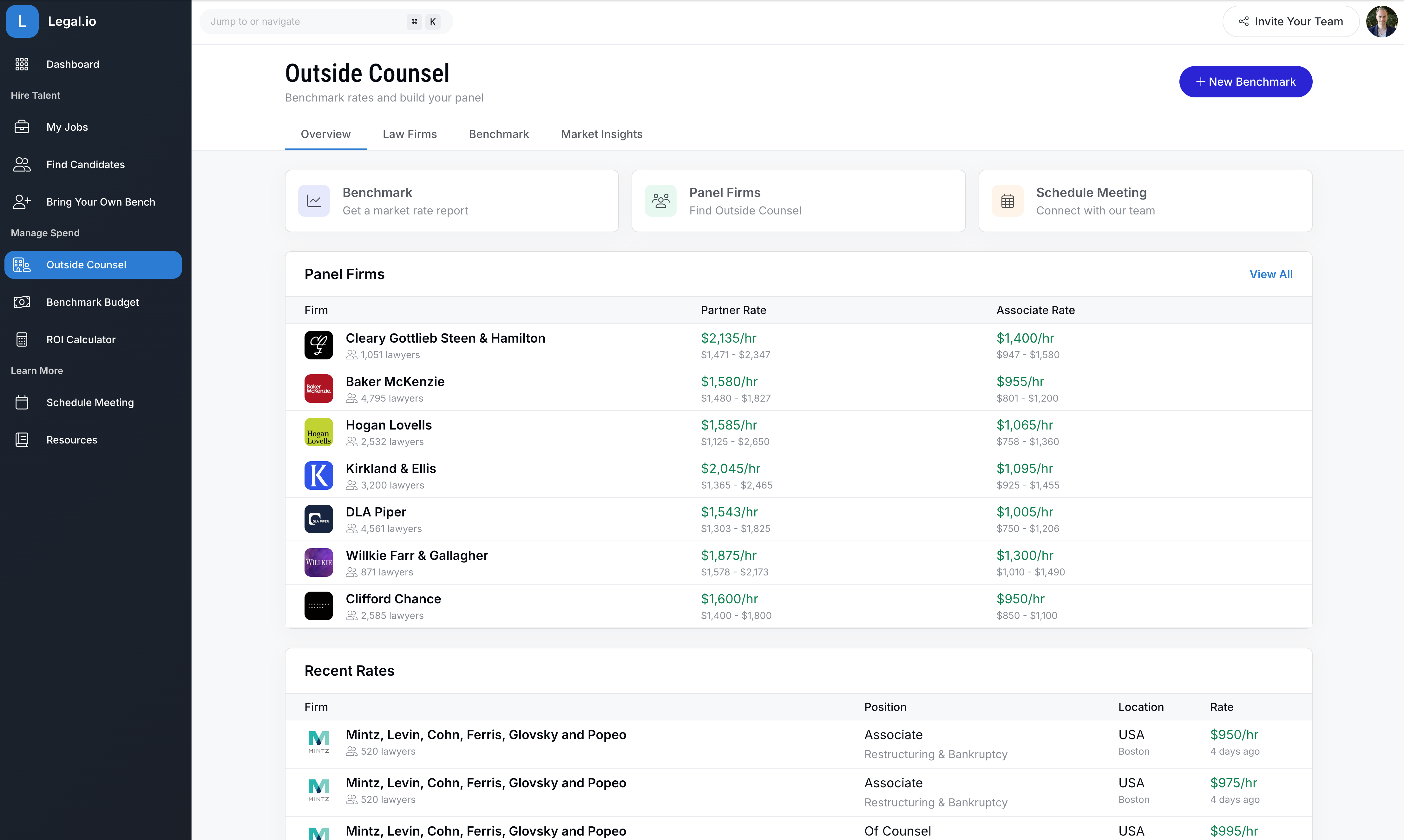Select Dashboard in the sidebar
1404x840 pixels.
(93, 64)
